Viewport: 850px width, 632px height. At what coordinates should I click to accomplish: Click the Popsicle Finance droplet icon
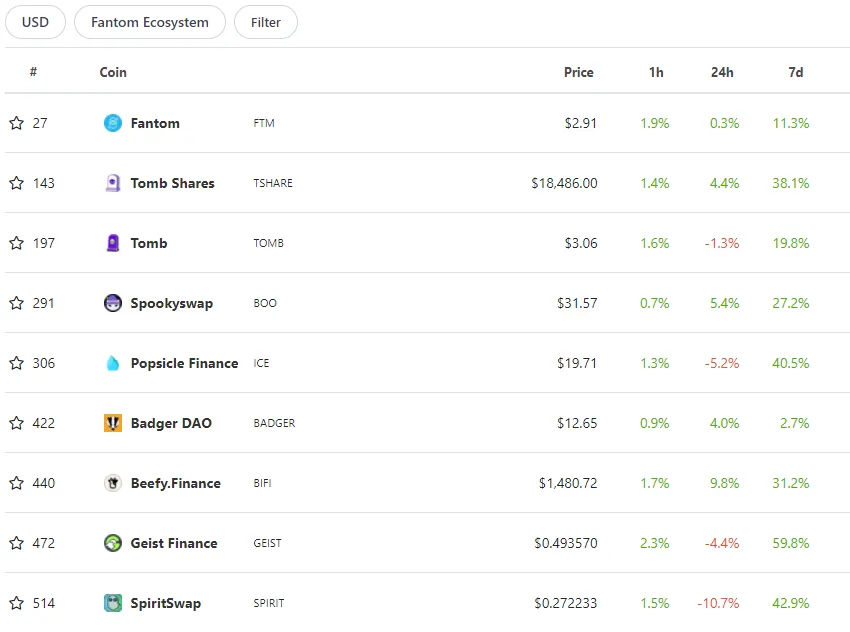tap(113, 363)
